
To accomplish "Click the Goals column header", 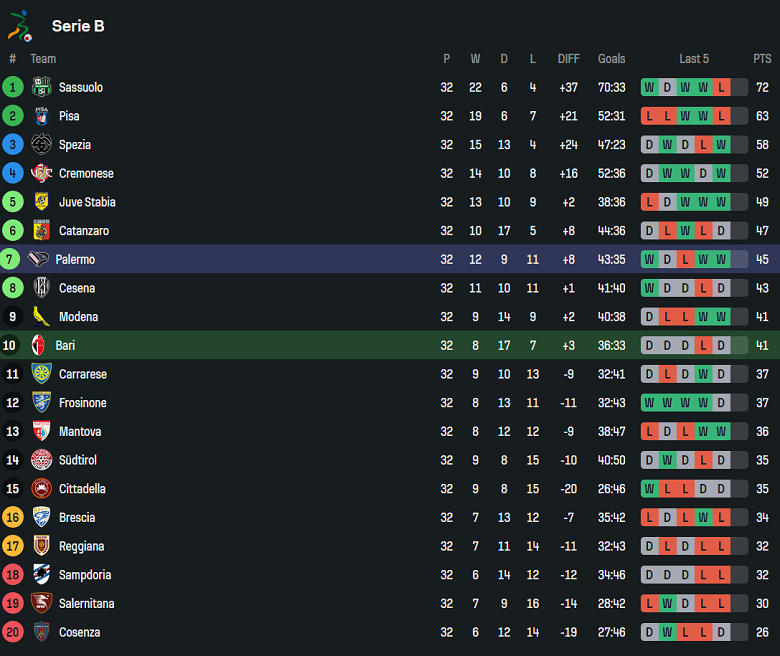I will (x=611, y=59).
